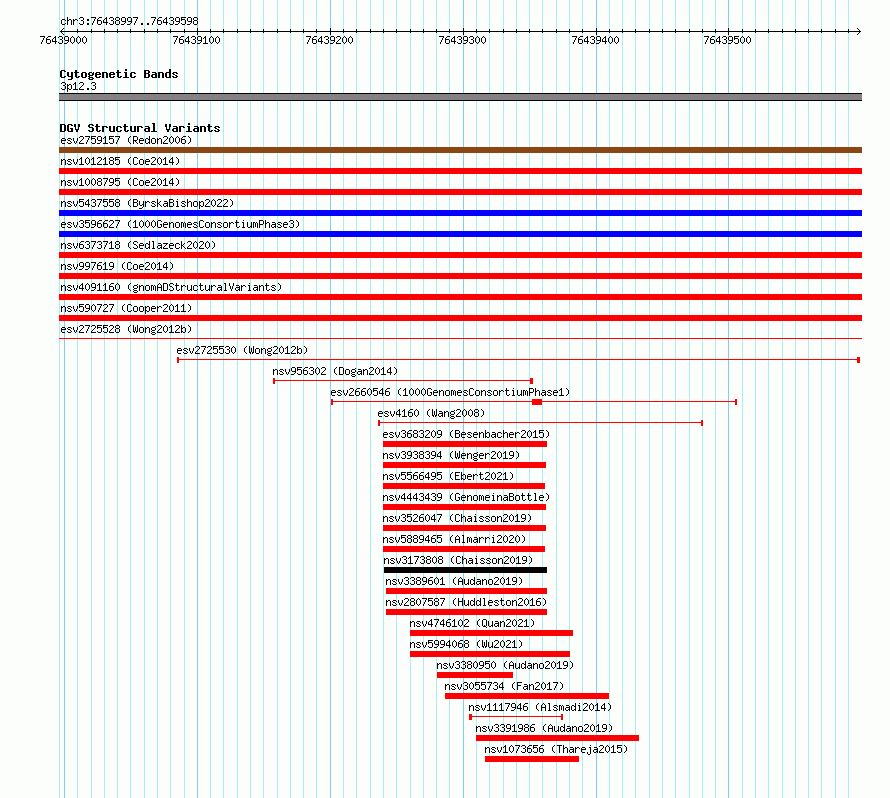Viewport: 890px width, 798px height.
Task: Click nsv956302 (Dogan2014) label
Action: tap(335, 371)
